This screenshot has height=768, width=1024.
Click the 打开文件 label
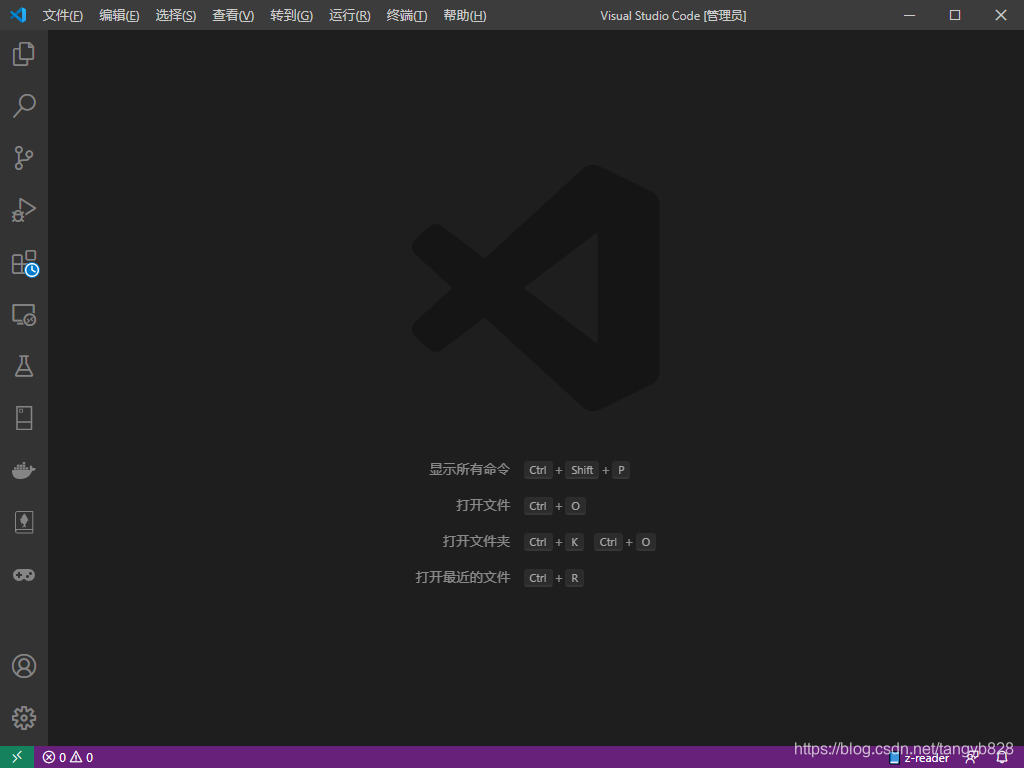coord(483,505)
